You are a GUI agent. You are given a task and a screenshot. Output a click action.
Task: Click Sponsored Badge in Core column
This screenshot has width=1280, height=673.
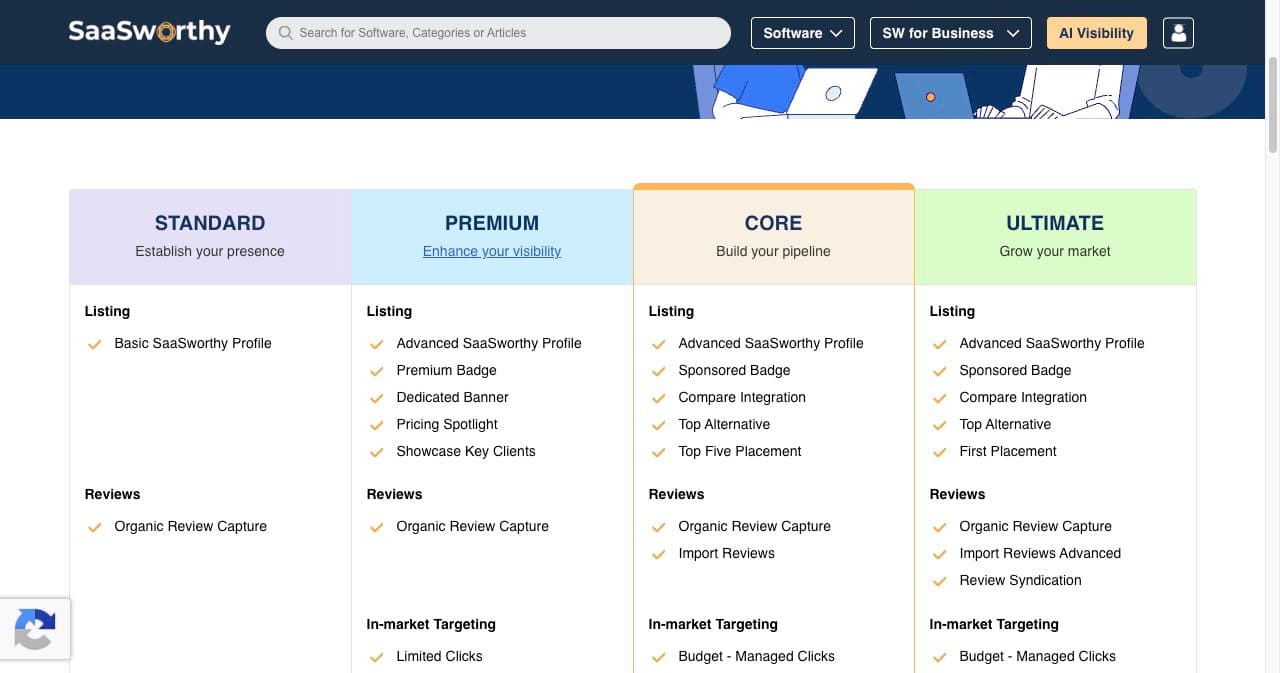pyautogui.click(x=734, y=370)
